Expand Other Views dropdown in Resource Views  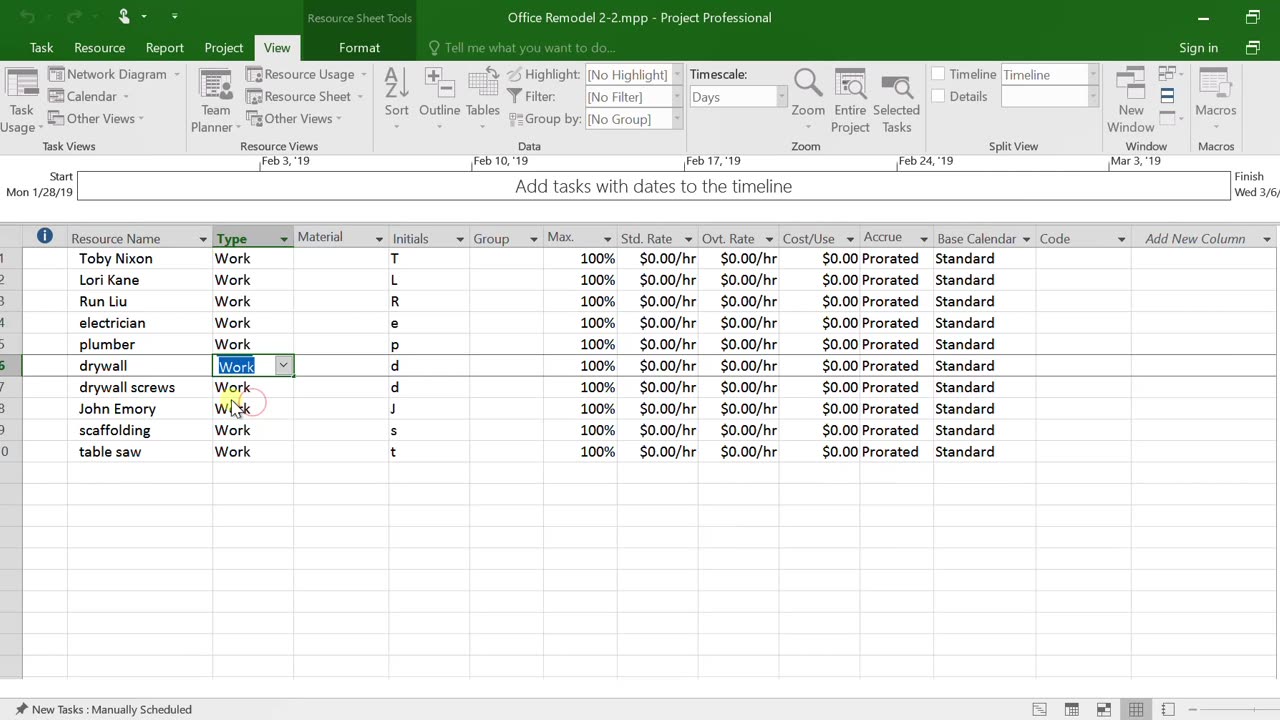pos(293,118)
